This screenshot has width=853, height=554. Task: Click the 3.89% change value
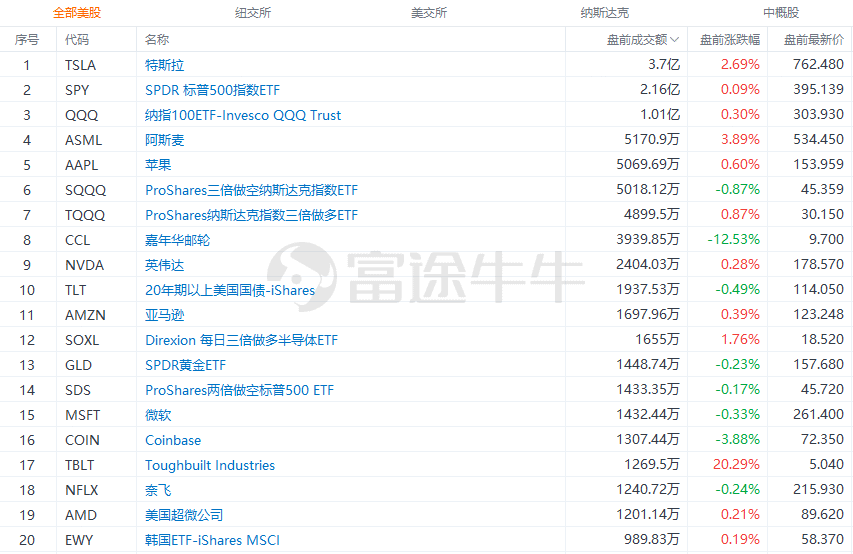click(740, 139)
